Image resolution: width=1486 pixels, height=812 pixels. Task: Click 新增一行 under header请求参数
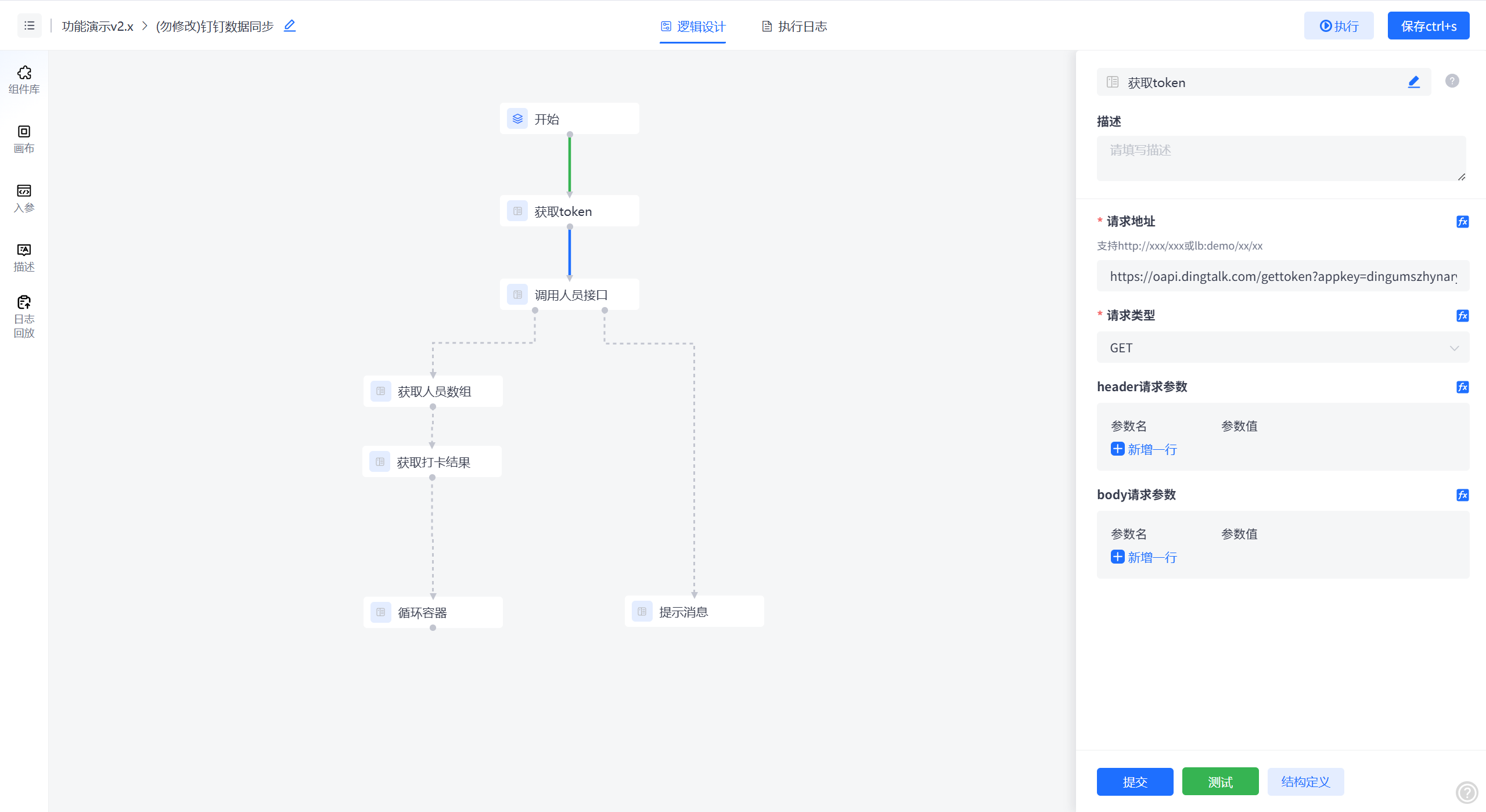(1144, 449)
